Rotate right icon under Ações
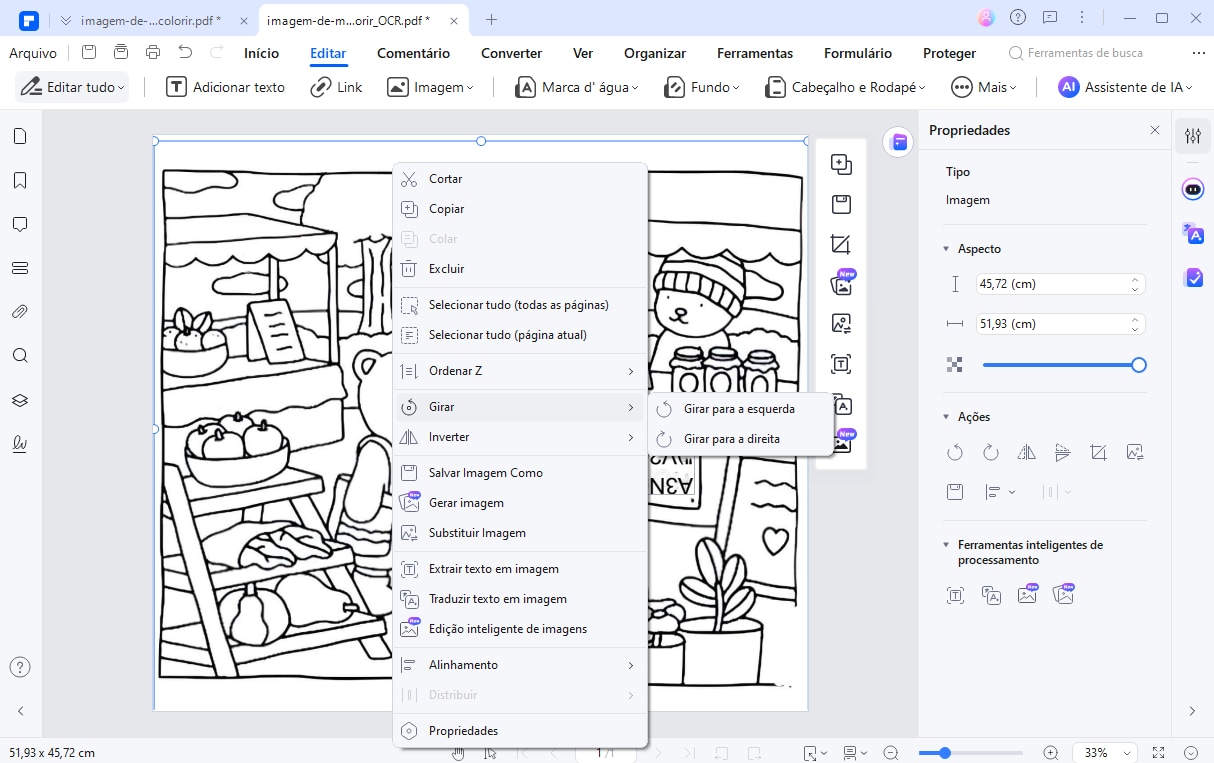The width and height of the screenshot is (1214, 763). click(991, 453)
